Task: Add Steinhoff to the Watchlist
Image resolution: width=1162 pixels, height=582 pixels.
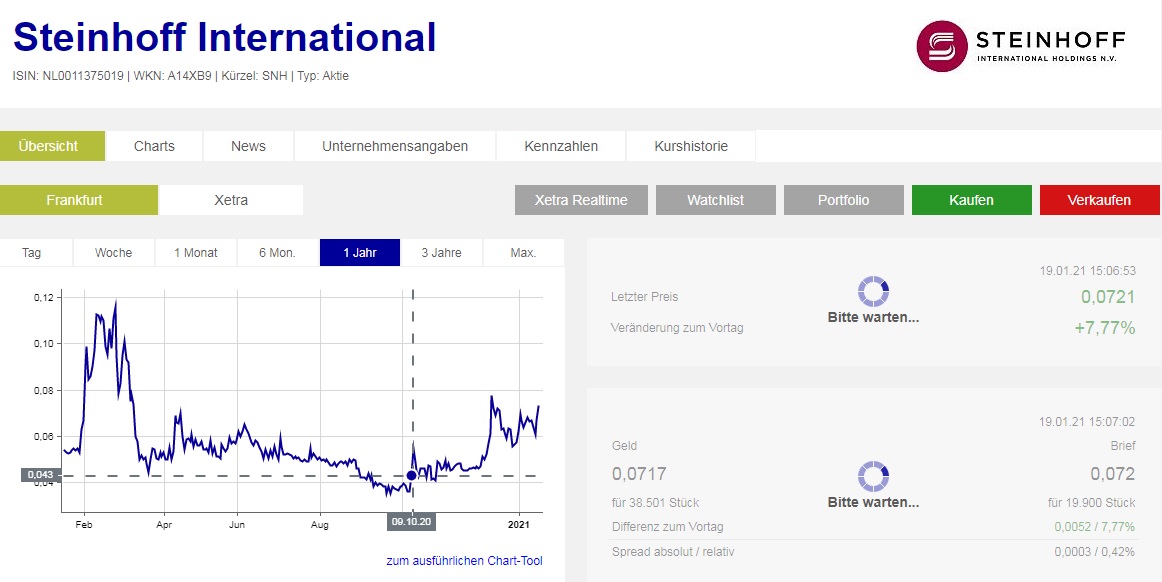Action: pos(715,200)
